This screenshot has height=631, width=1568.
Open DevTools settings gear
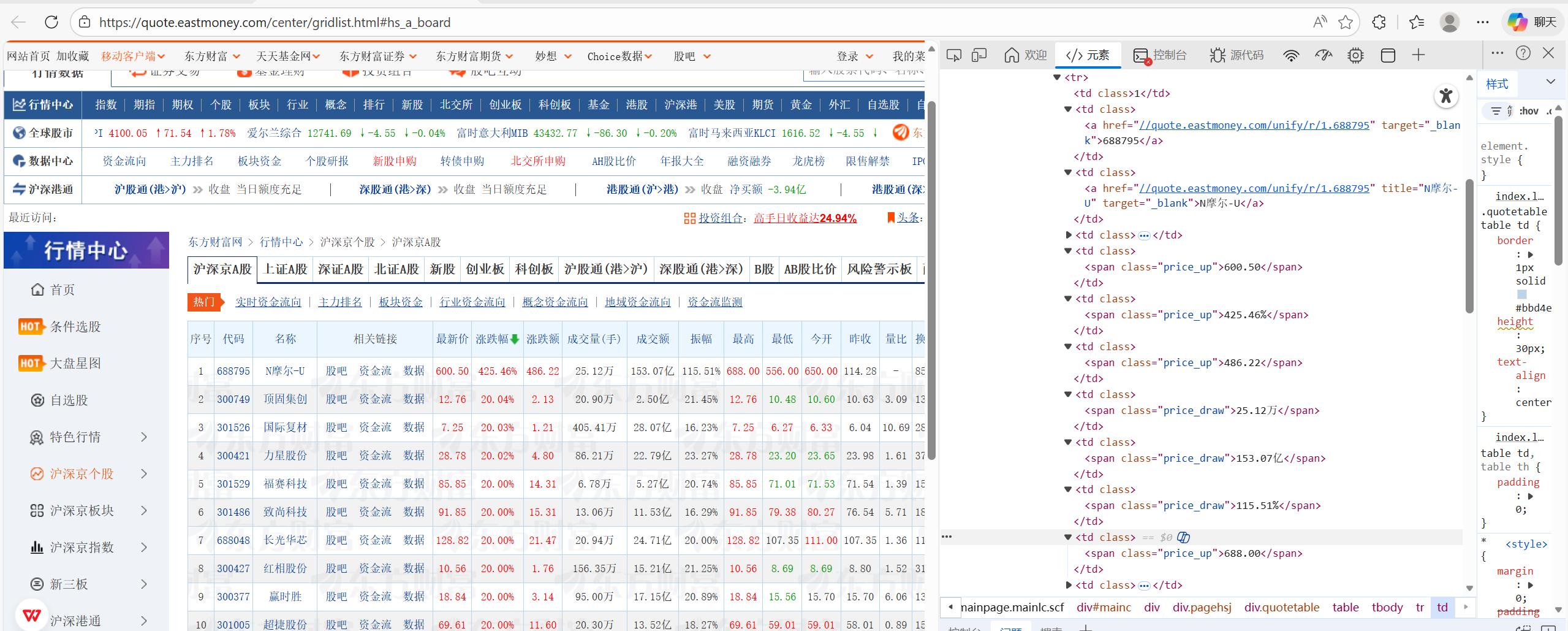1355,55
